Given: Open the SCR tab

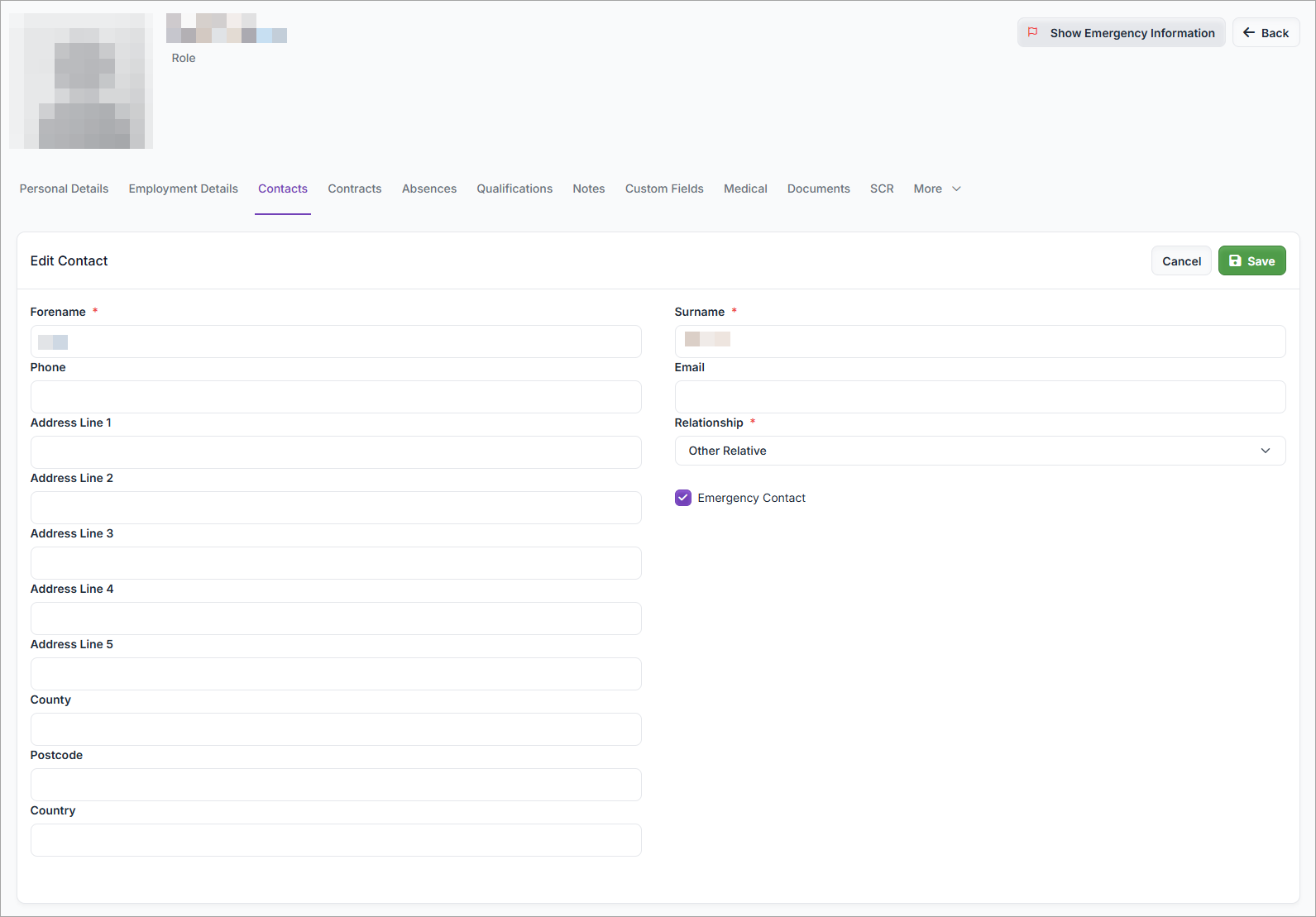Looking at the screenshot, I should pyautogui.click(x=882, y=189).
